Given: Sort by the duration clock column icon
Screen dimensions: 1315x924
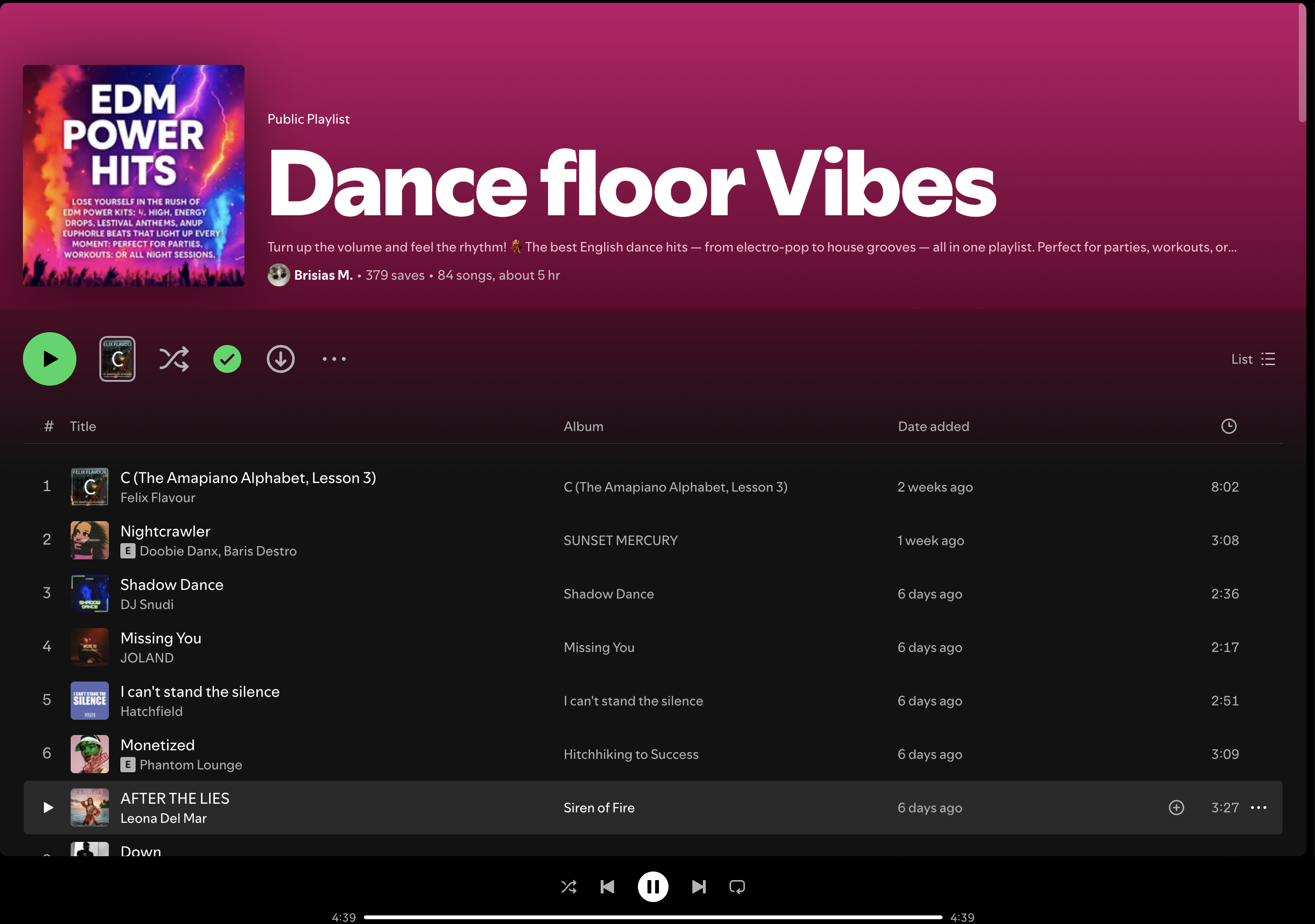Looking at the screenshot, I should (x=1228, y=426).
